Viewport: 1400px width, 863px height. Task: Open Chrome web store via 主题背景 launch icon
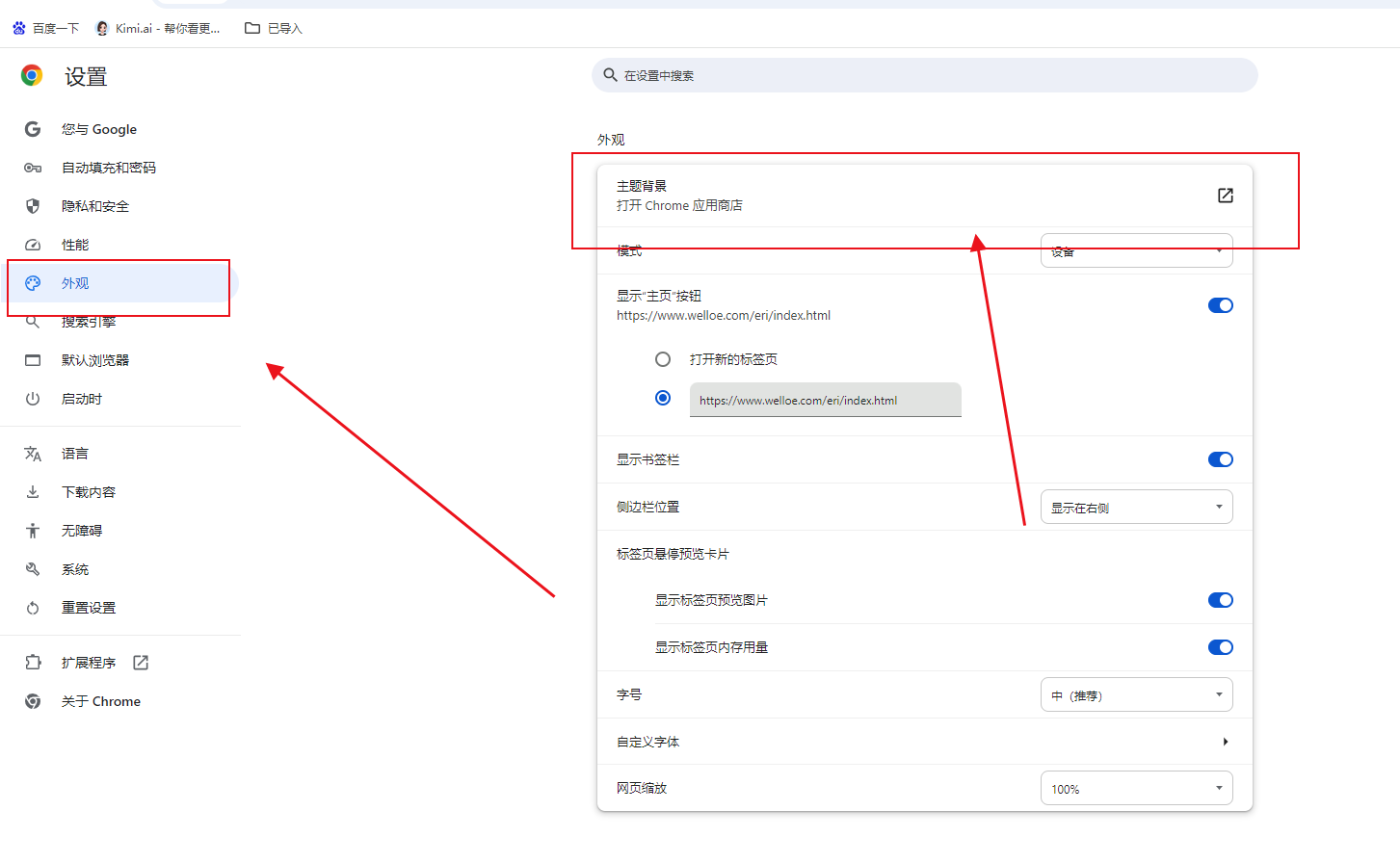tap(1226, 196)
